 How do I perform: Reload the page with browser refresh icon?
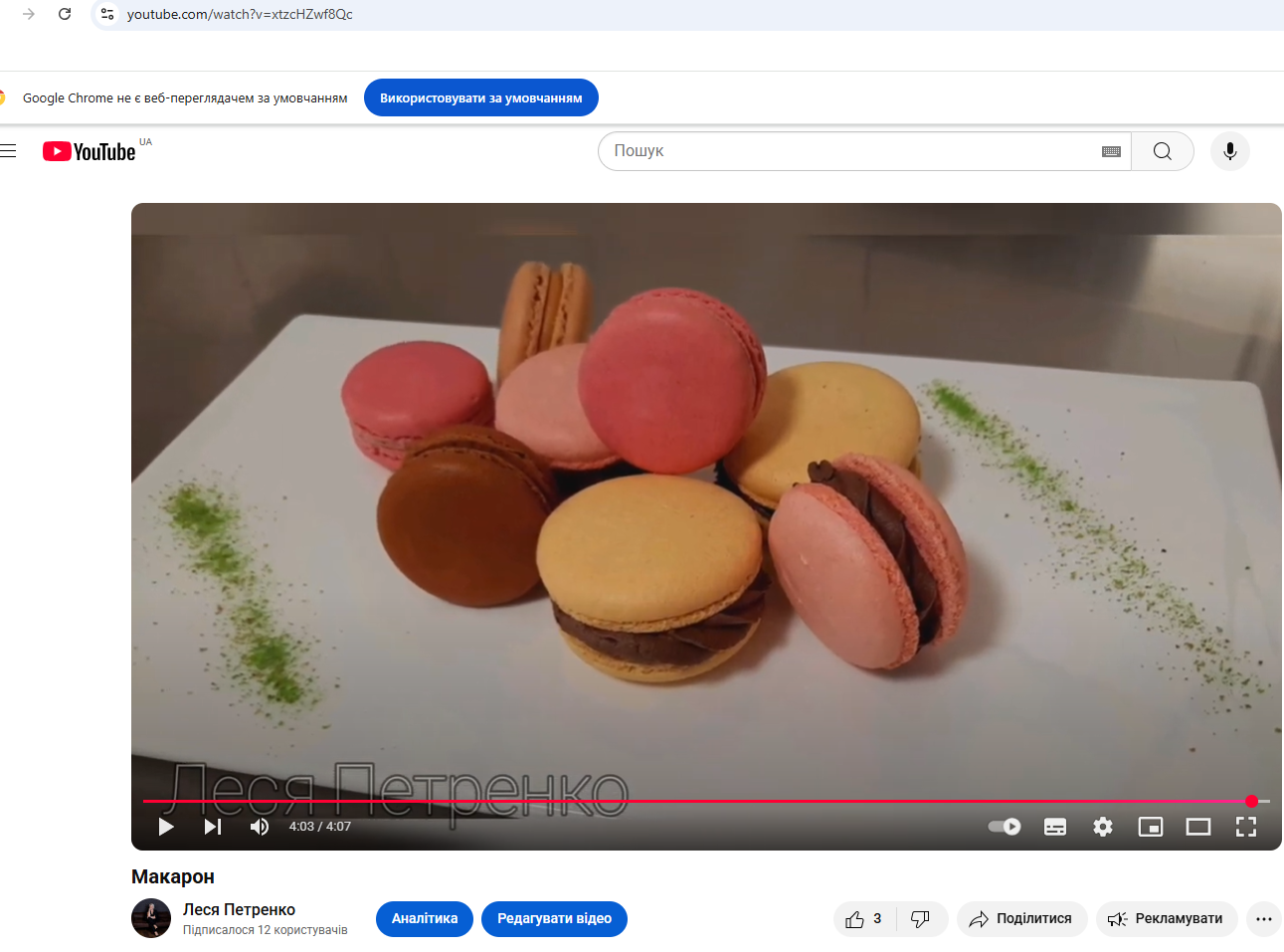coord(65,14)
